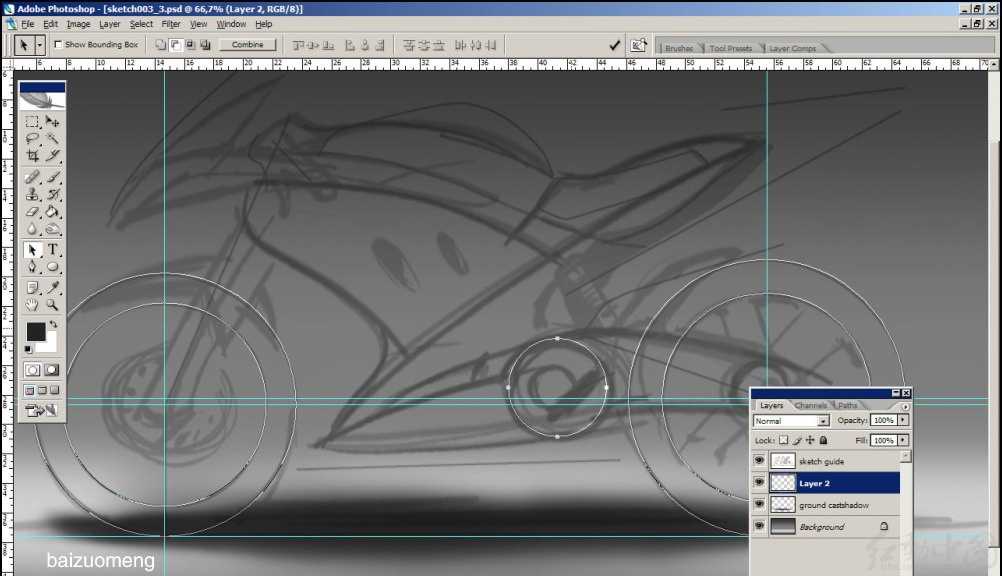Enable Show Bounding Box checkbox
Screen dimensions: 1002x576
(x=57, y=45)
